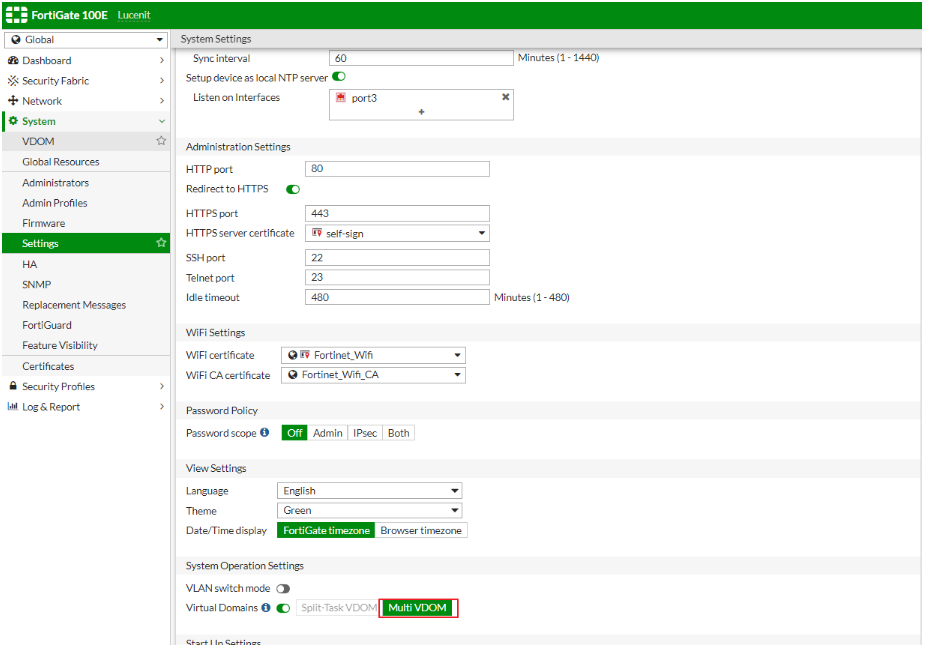This screenshot has width=926, height=648.
Task: Click the Security Profiles lock icon
Action: click(13, 386)
